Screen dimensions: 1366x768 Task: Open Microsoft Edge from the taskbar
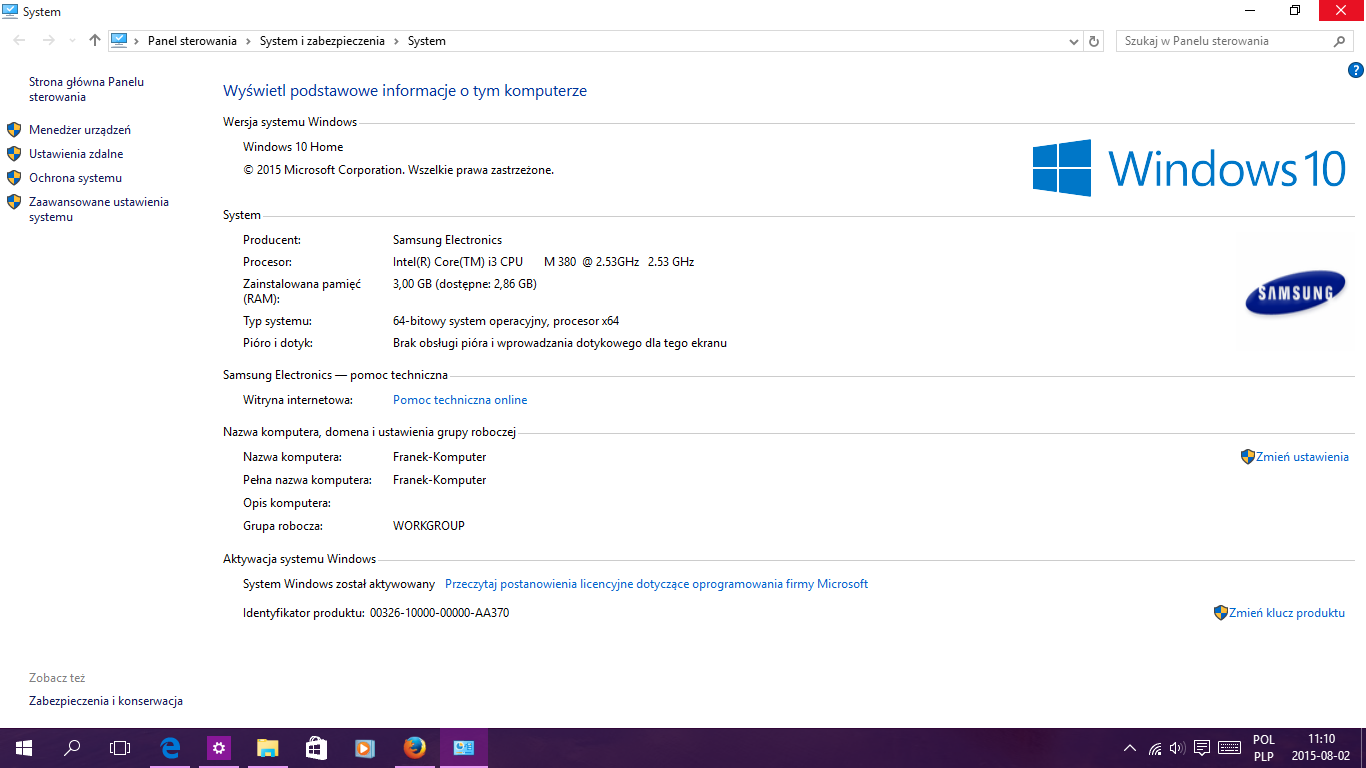170,748
